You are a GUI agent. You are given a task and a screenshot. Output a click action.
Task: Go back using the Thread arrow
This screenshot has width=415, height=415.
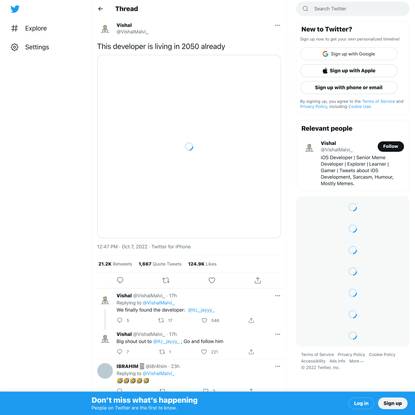click(101, 9)
